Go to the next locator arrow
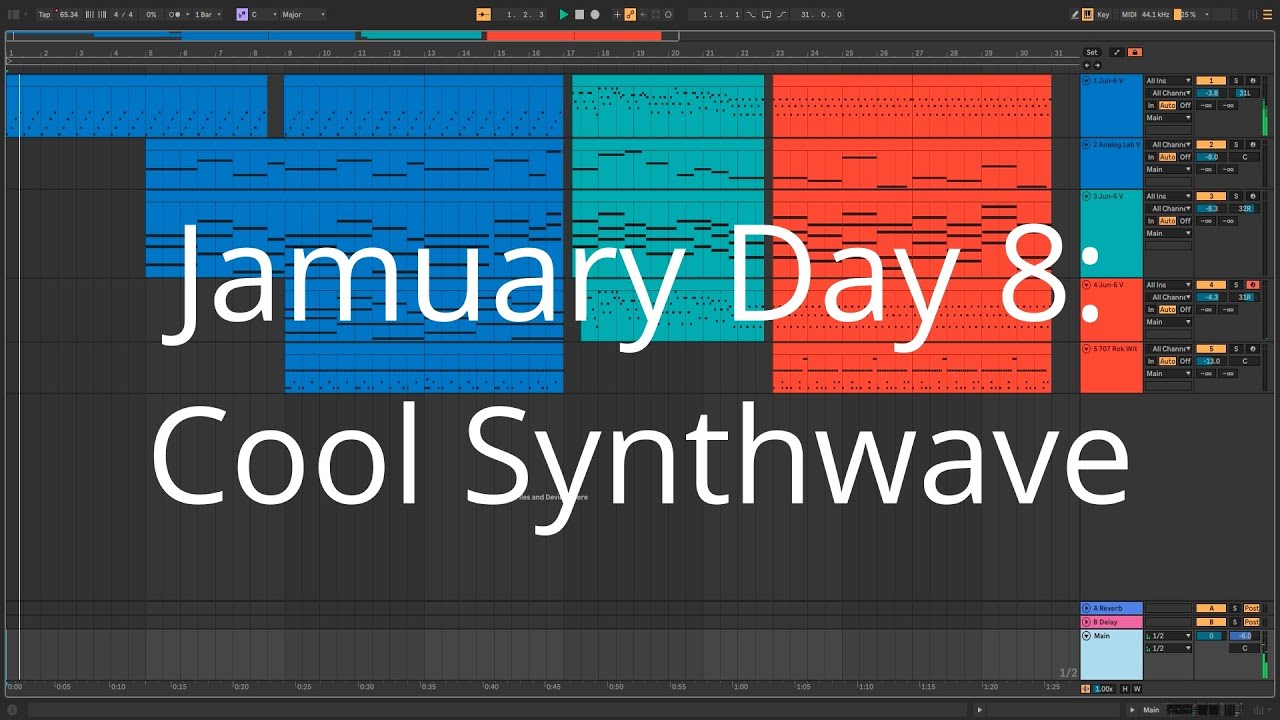1280x720 pixels. tap(1097, 65)
